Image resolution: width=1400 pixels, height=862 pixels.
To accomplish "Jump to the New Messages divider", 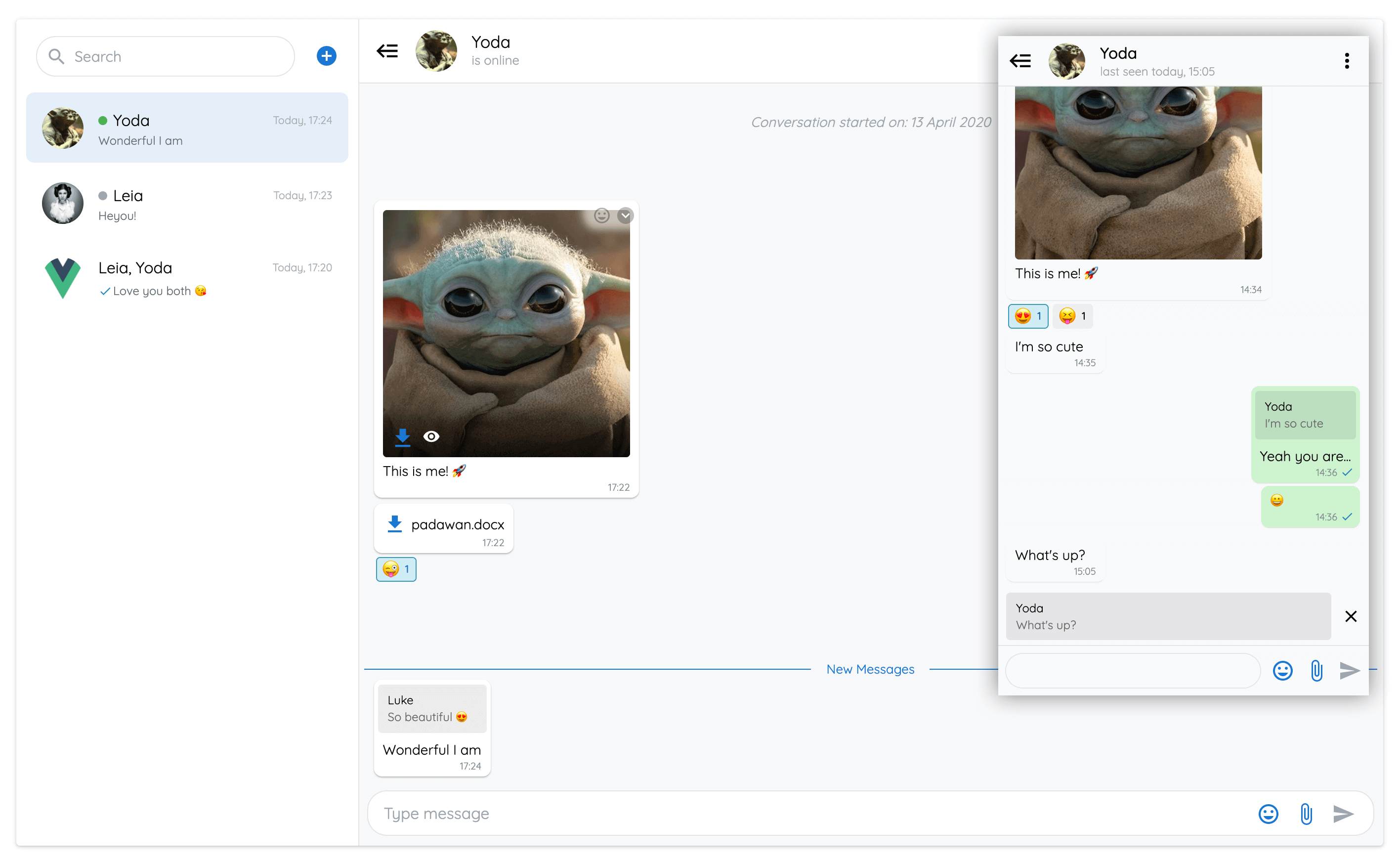I will pyautogui.click(x=870, y=669).
